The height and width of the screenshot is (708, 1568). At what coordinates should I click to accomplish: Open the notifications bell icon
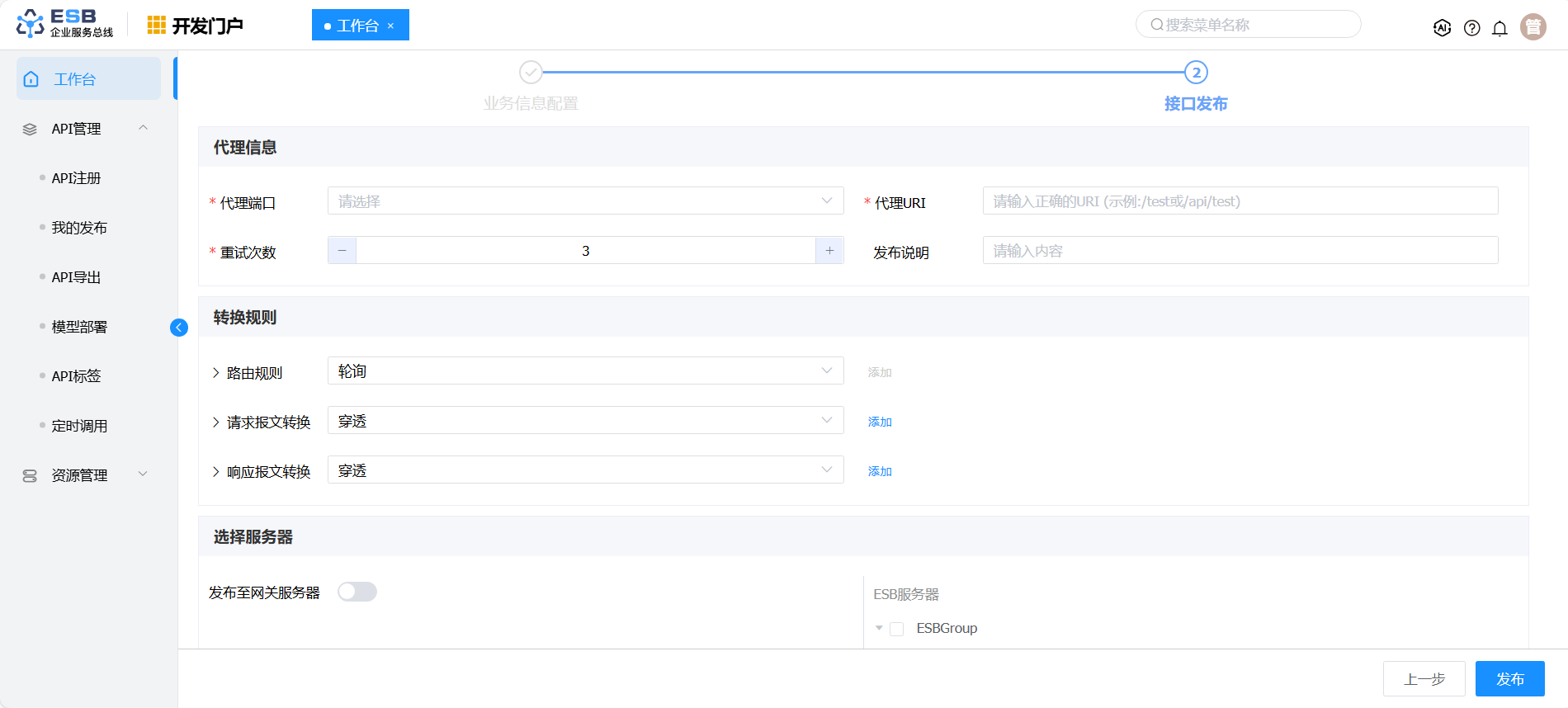[x=1500, y=28]
